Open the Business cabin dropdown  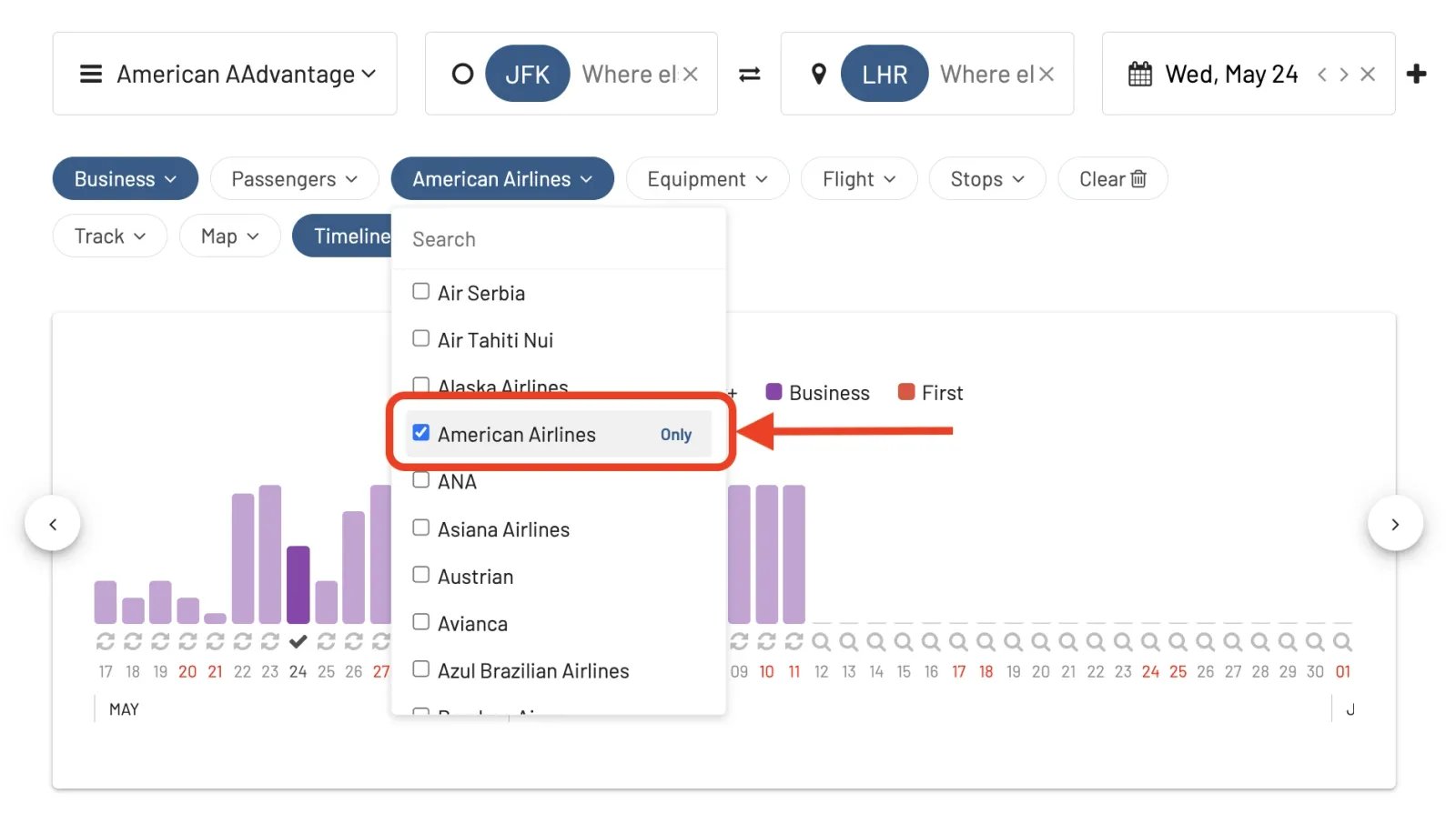pyautogui.click(x=126, y=179)
